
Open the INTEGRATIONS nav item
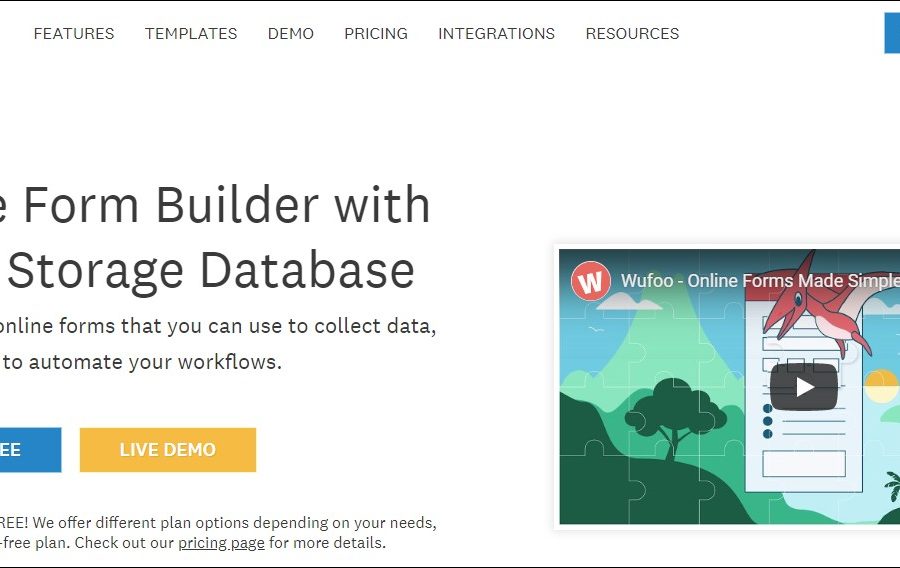(496, 33)
